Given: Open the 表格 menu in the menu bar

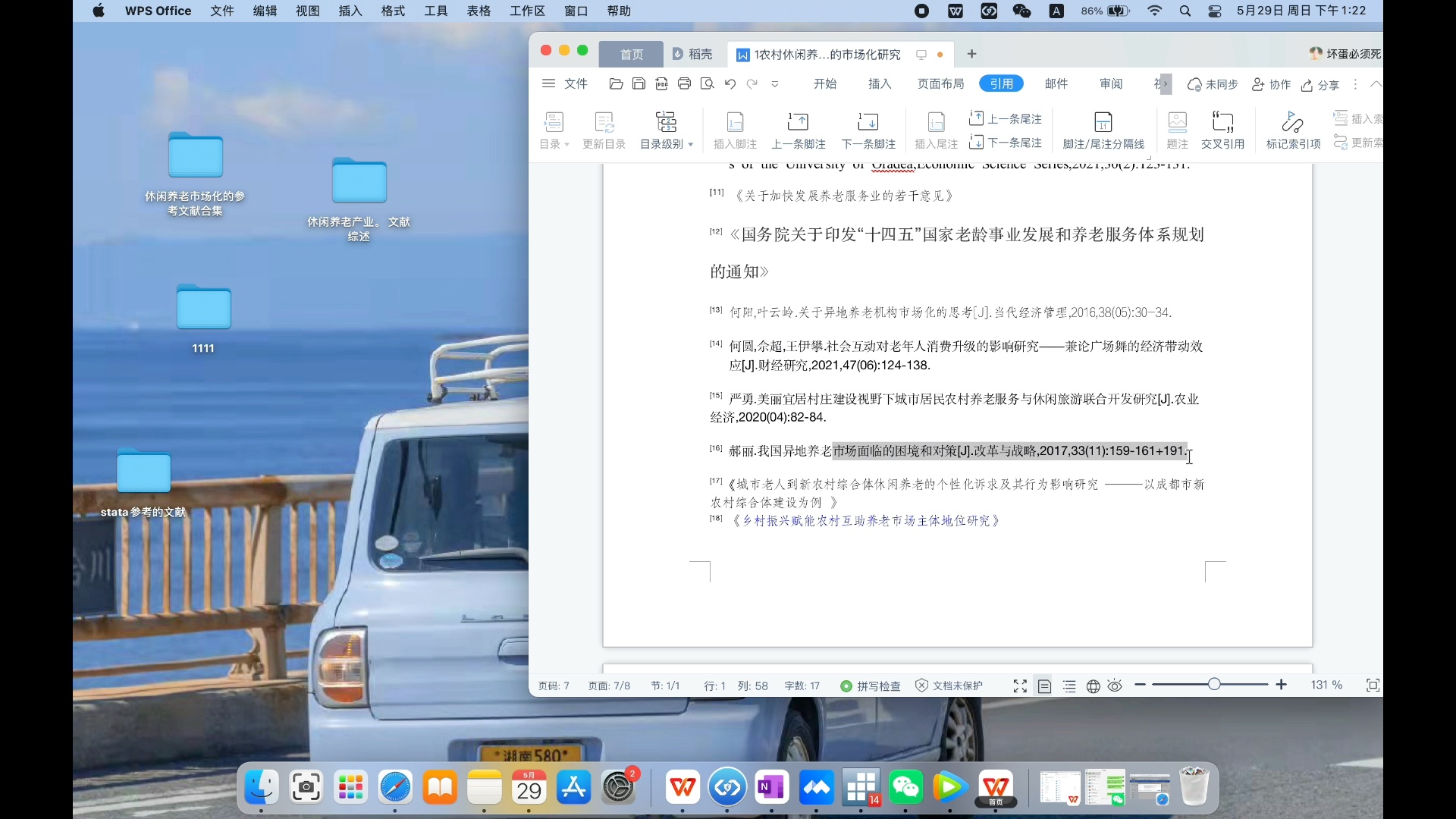Looking at the screenshot, I should point(478,11).
